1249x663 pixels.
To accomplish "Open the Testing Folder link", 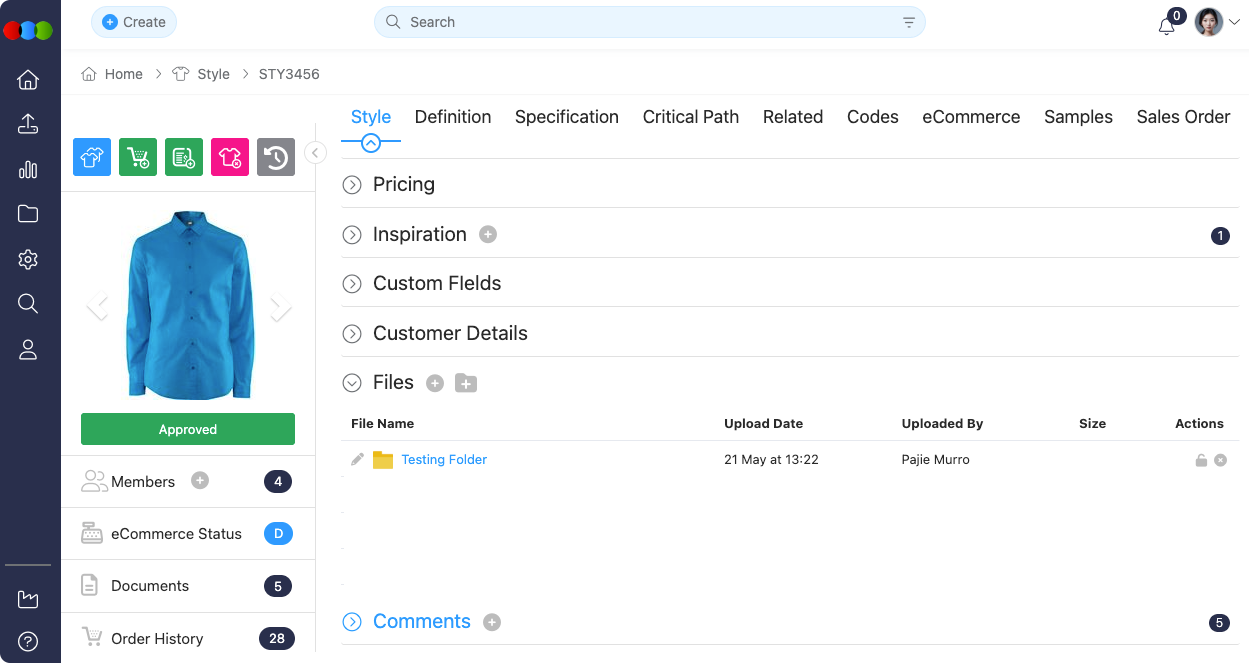I will coord(444,460).
